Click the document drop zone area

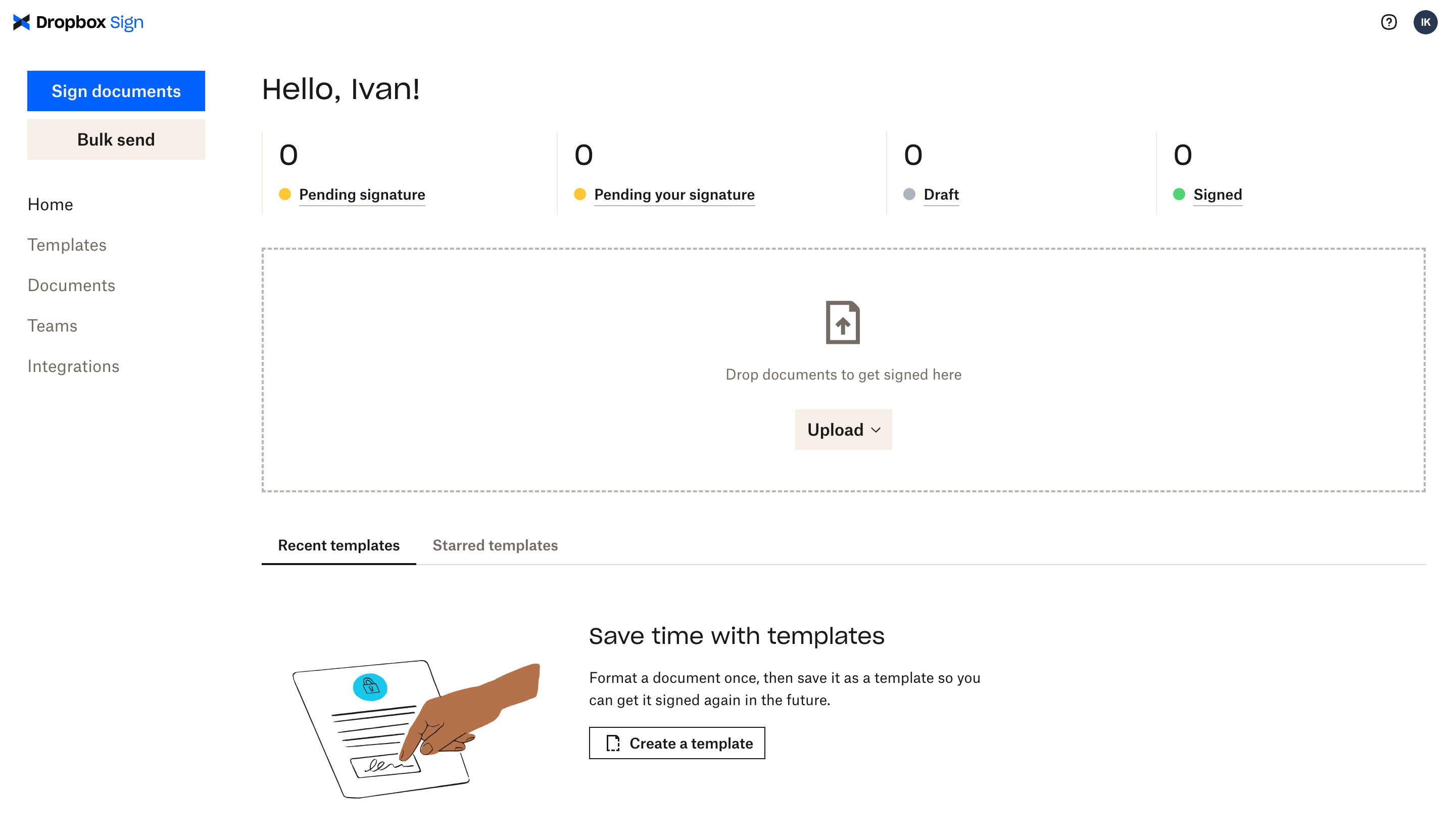tap(843, 370)
